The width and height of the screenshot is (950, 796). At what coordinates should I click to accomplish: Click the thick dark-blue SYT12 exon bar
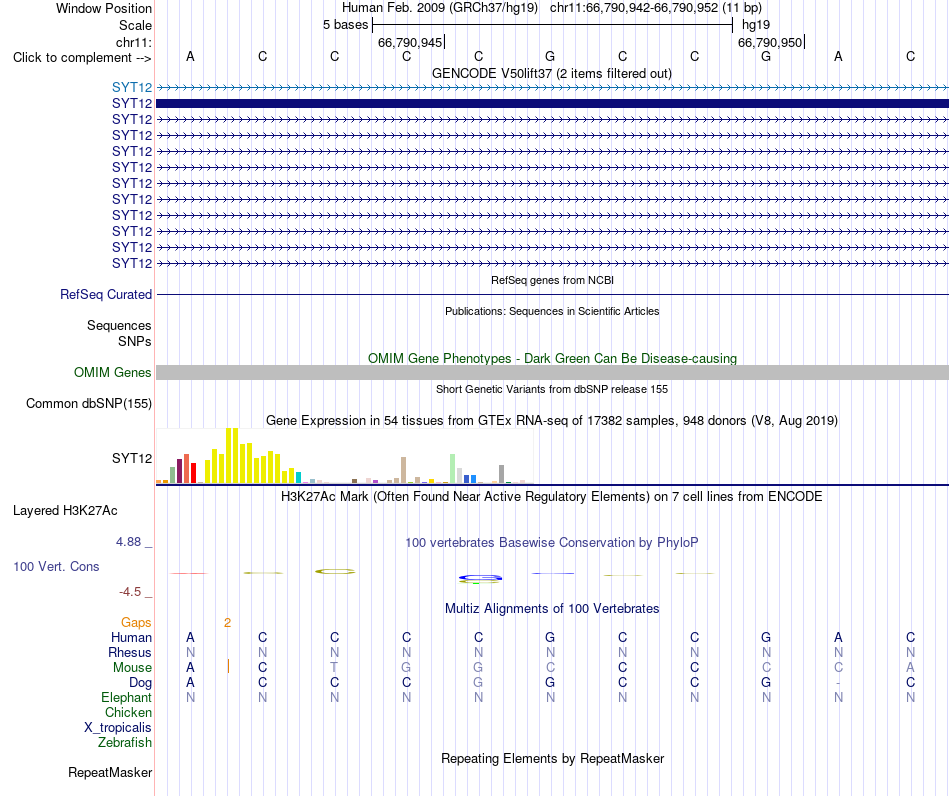[x=552, y=104]
